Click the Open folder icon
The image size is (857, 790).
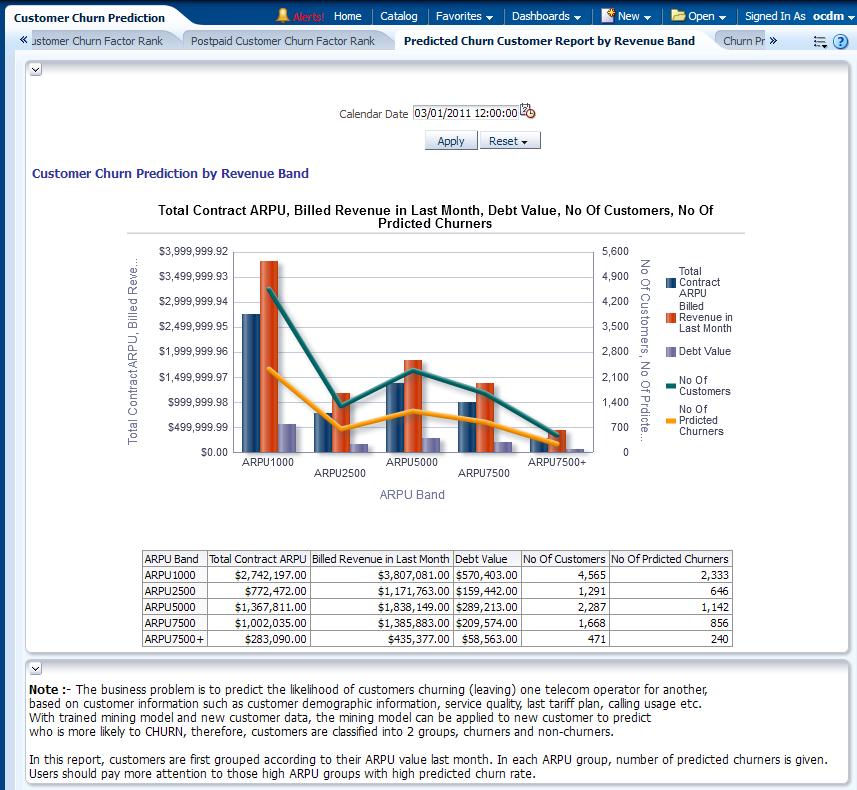tap(678, 16)
